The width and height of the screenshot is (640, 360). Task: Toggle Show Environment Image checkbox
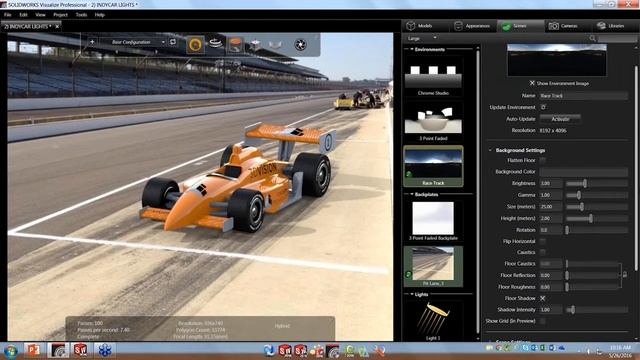[x=532, y=83]
